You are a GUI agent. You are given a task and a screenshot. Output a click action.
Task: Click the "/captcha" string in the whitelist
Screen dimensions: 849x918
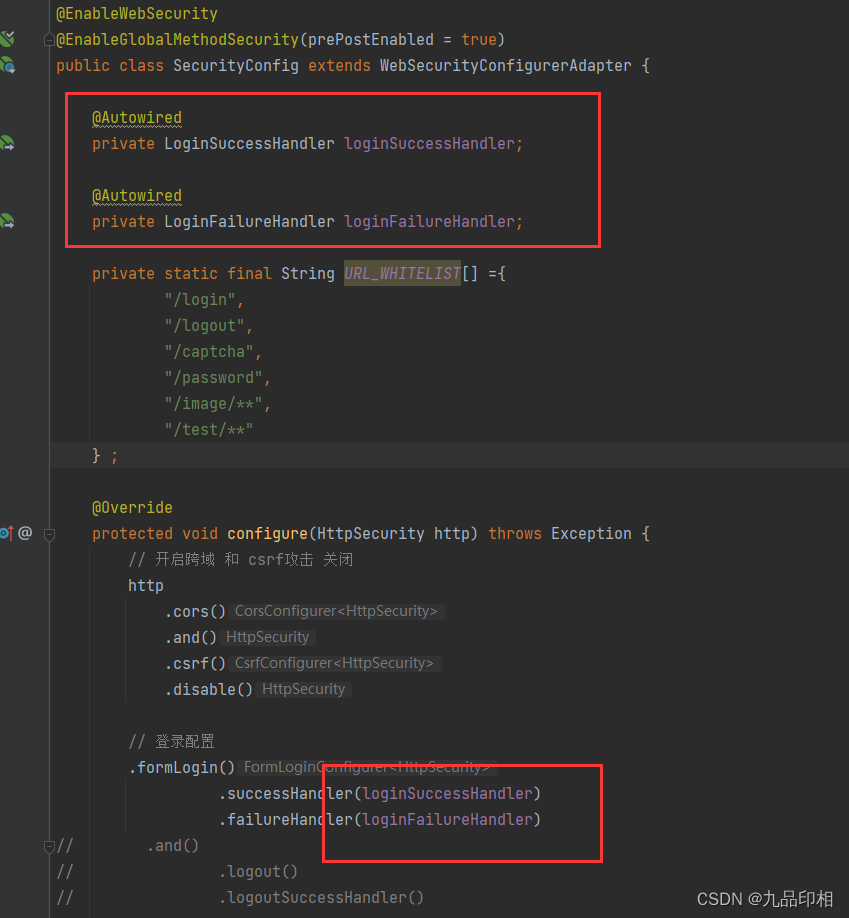[209, 351]
